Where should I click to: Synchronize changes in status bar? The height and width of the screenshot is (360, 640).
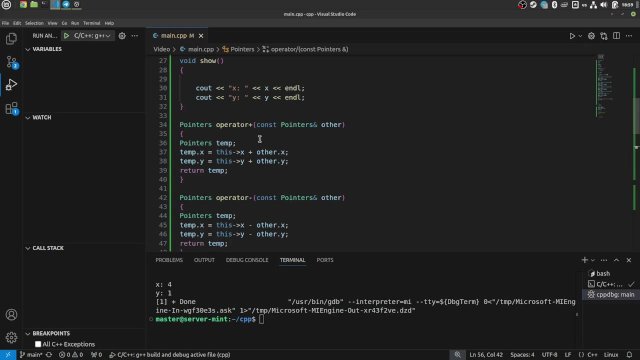coord(49,355)
